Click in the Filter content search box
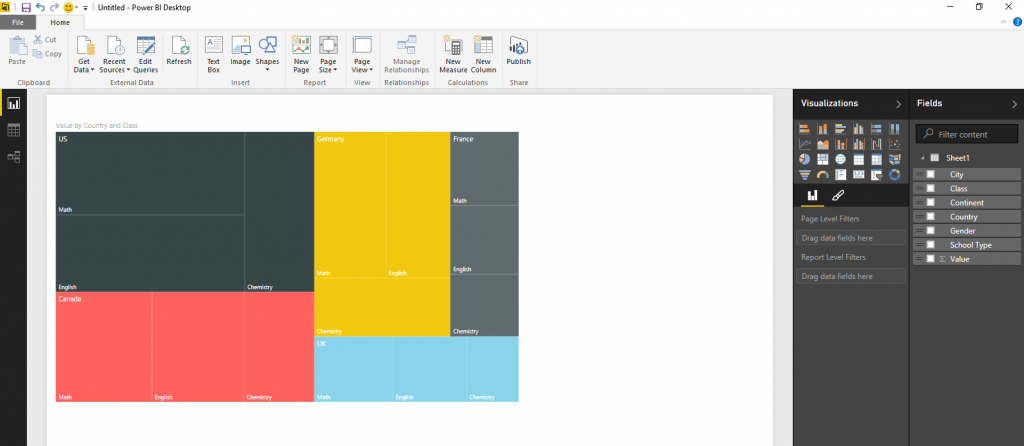Screen dimensions: 1024x446 [967, 134]
